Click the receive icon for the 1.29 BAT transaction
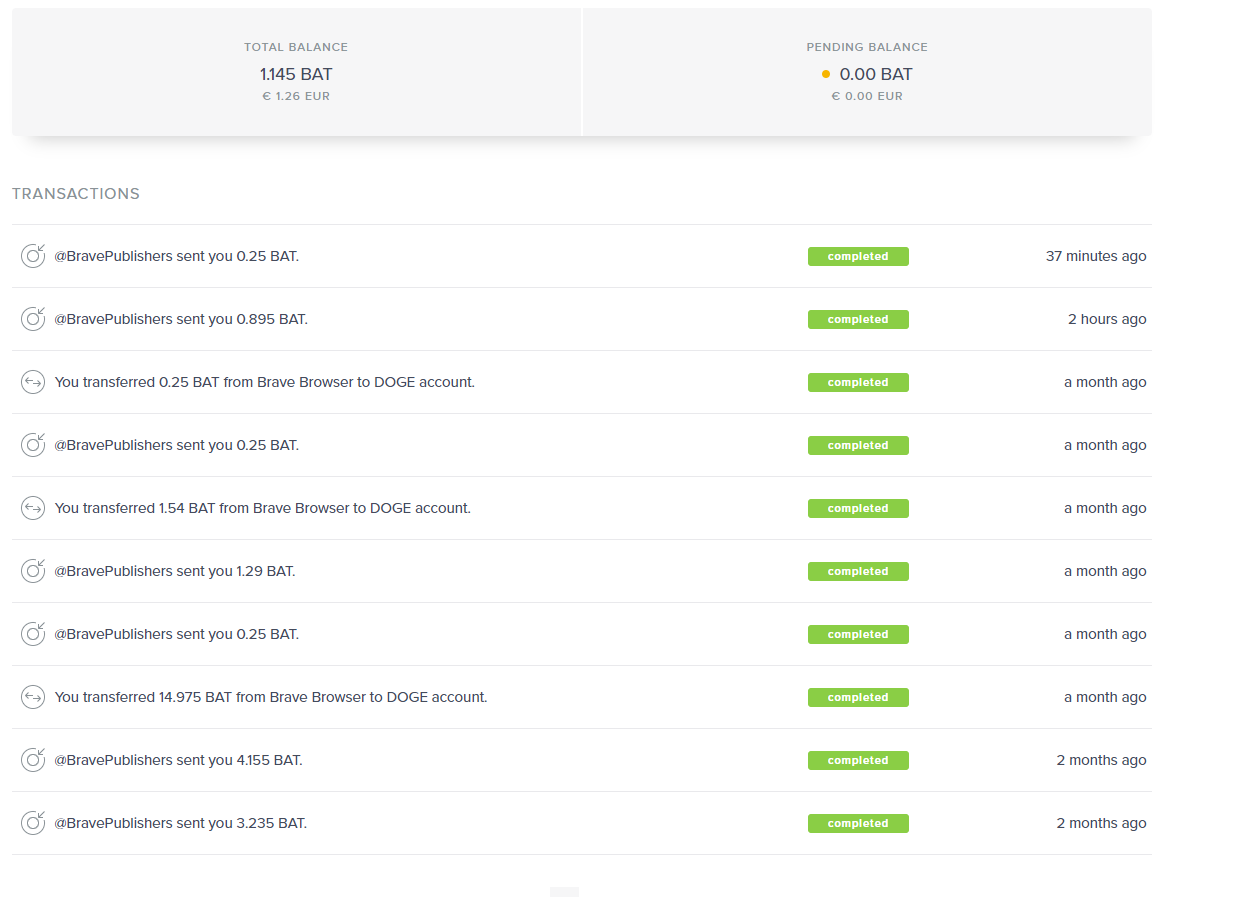This screenshot has height=897, width=1253. pos(33,571)
